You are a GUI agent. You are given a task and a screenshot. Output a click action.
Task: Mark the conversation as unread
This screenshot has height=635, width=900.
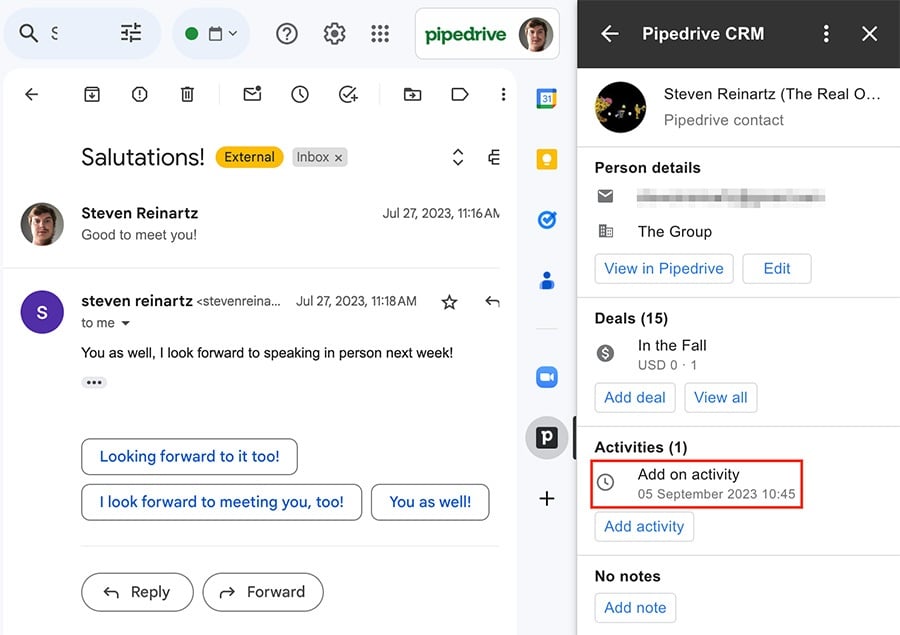click(x=251, y=94)
